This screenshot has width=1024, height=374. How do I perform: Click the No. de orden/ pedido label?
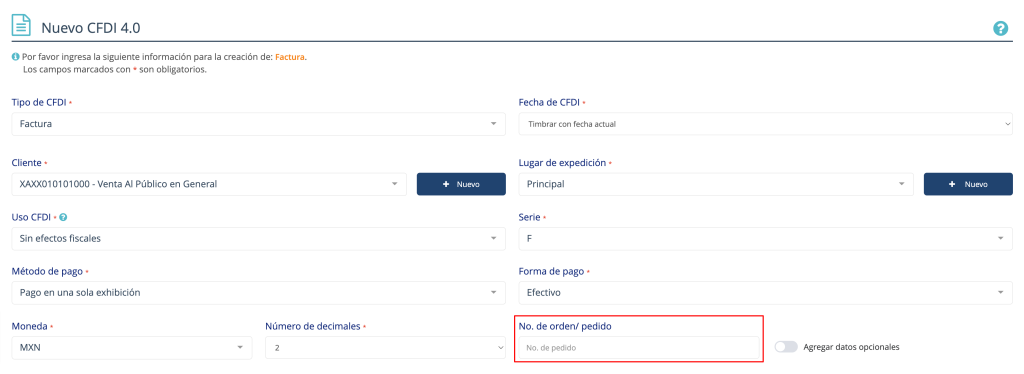[x=565, y=326]
